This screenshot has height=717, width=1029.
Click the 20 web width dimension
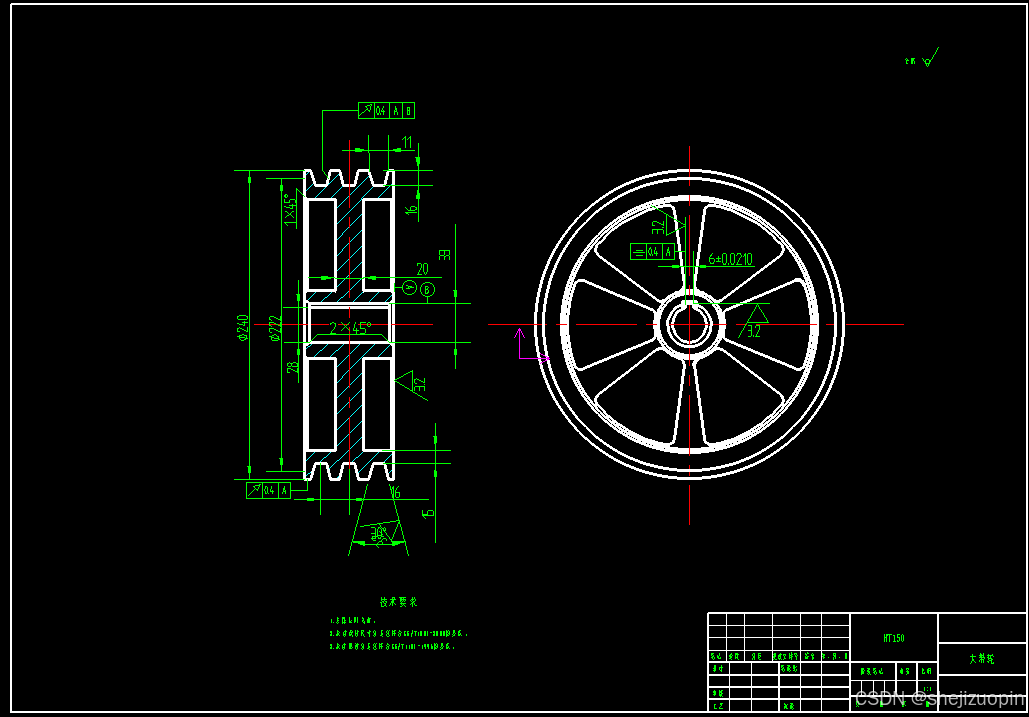(x=422, y=269)
